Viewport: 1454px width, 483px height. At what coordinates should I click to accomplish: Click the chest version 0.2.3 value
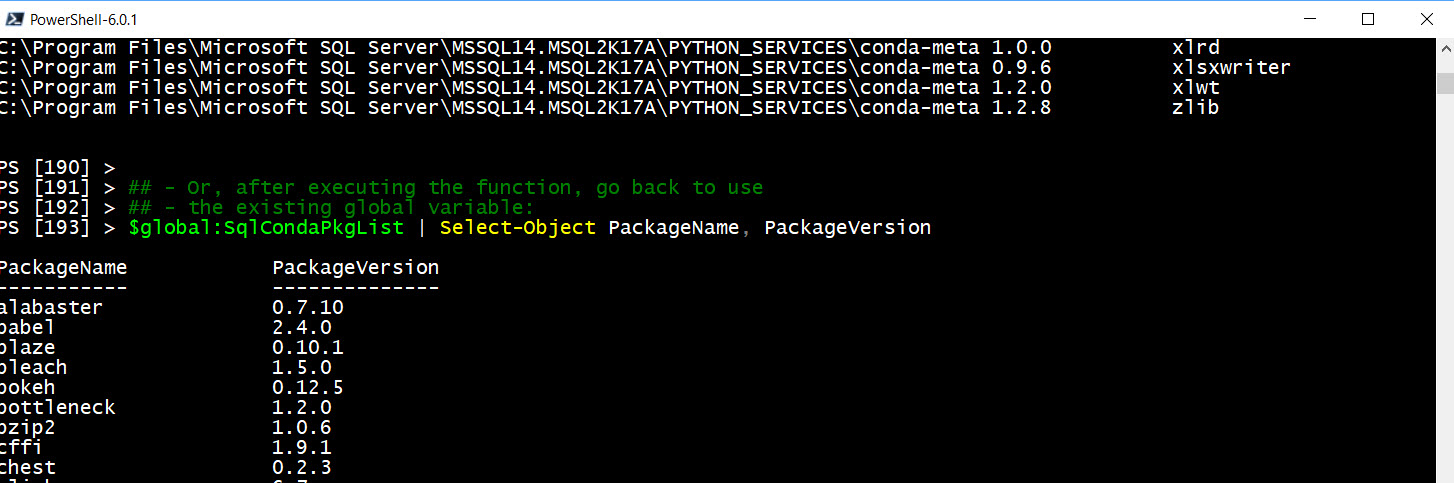(302, 468)
